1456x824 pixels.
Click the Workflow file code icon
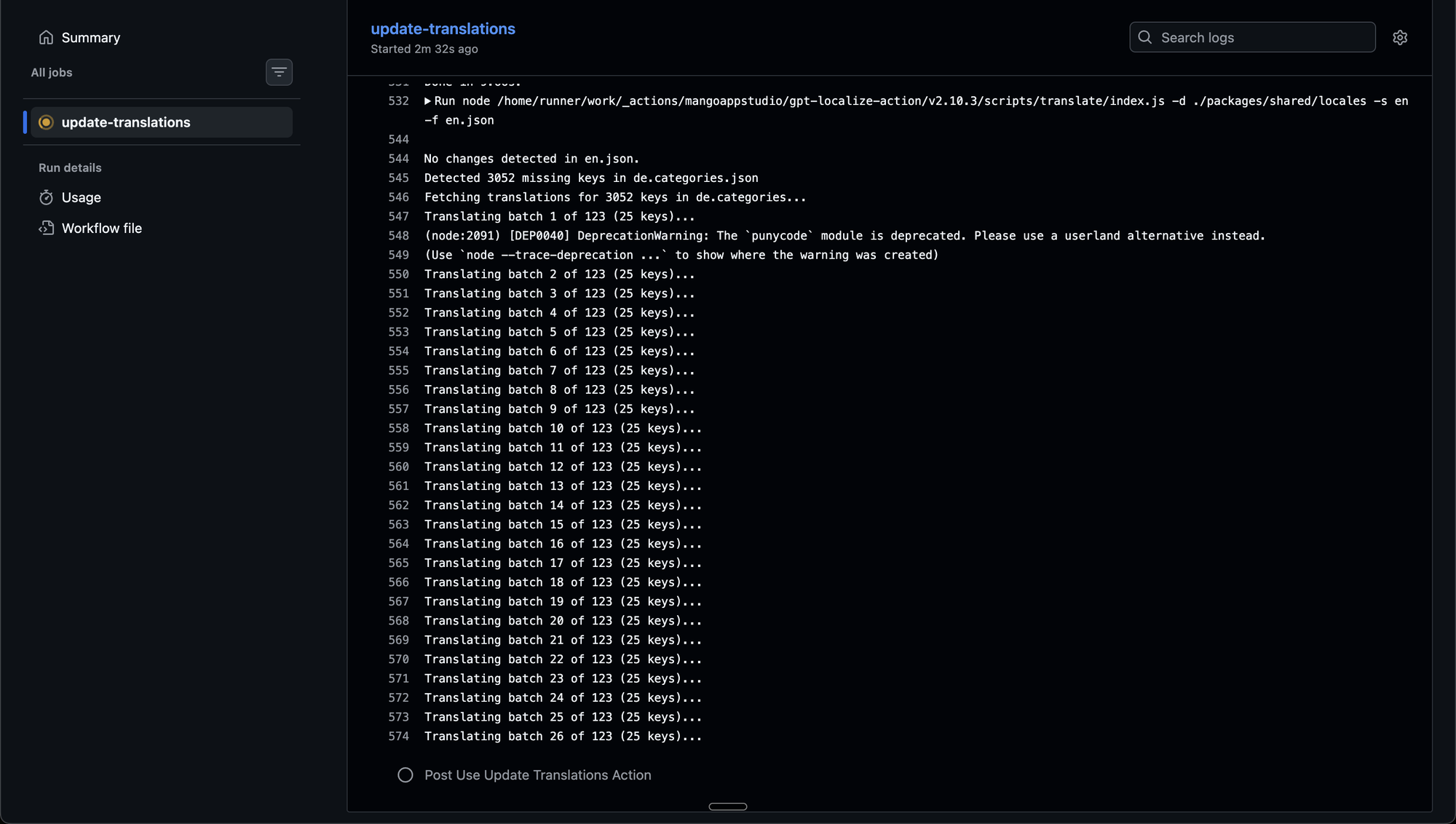(46, 228)
